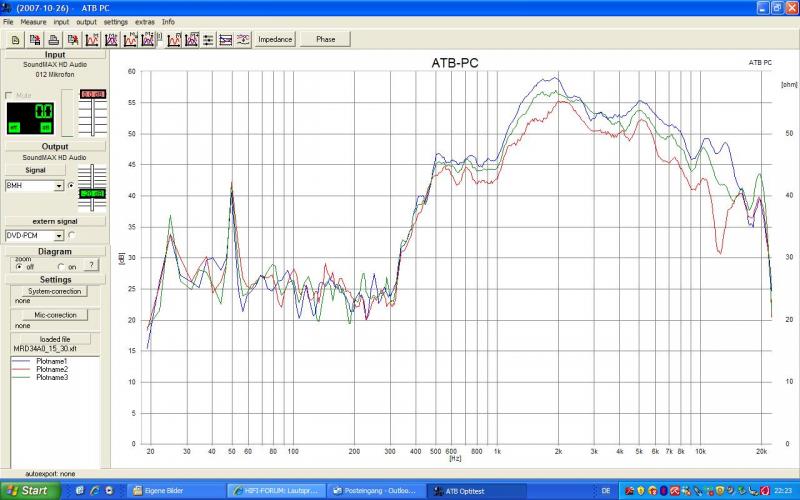
Task: Select Plotname3 in the plot list
Action: [52, 378]
